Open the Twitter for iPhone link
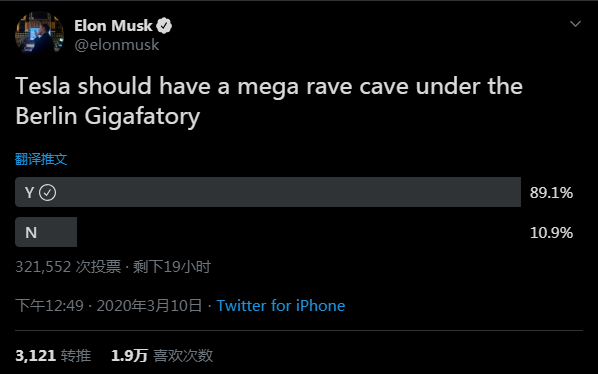 281,306
